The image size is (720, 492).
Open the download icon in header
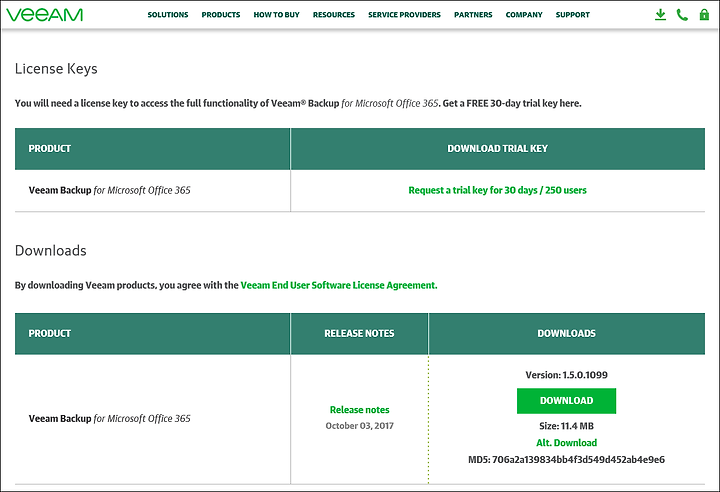click(660, 15)
